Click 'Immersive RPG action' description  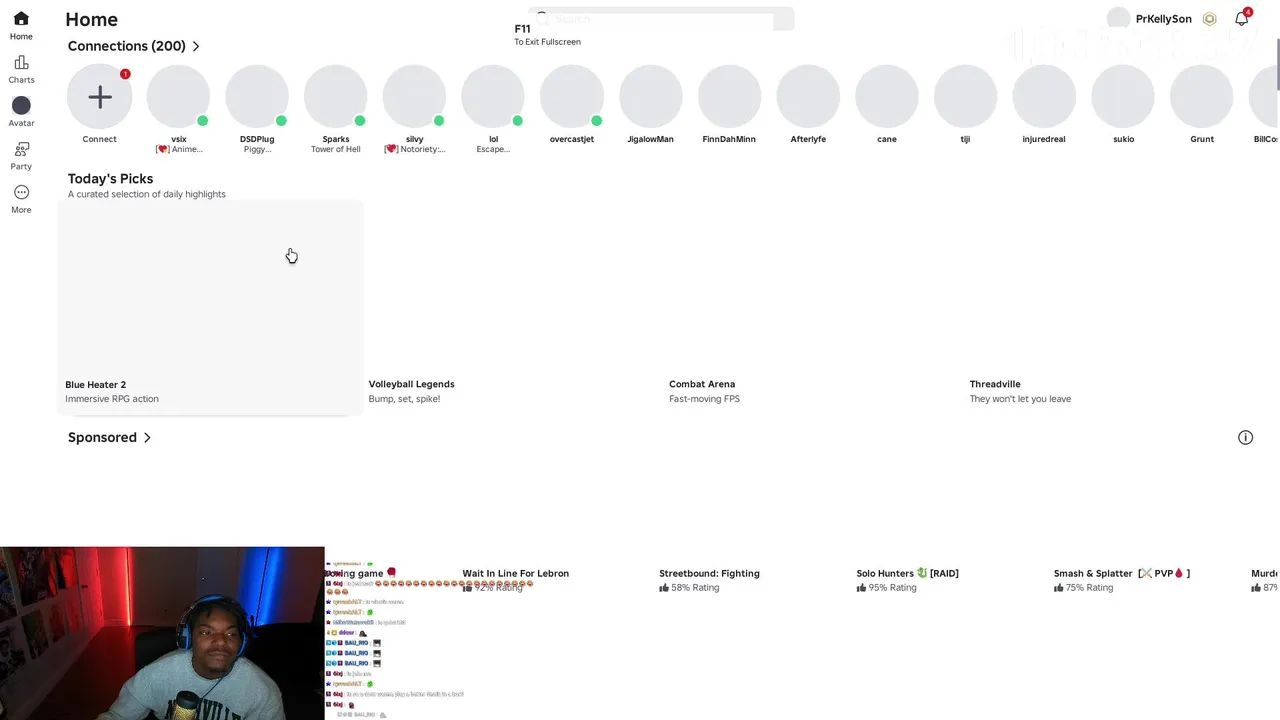point(112,399)
